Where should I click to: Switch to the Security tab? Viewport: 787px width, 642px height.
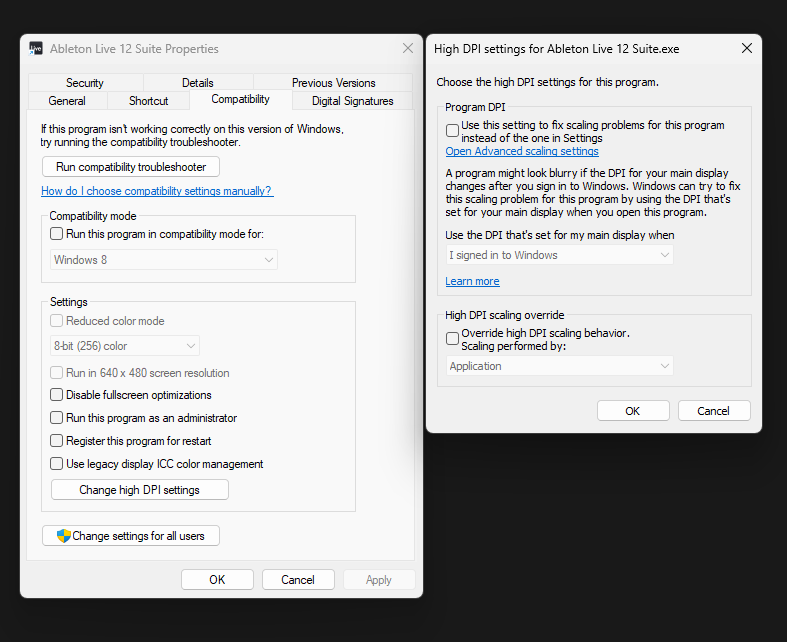(85, 83)
